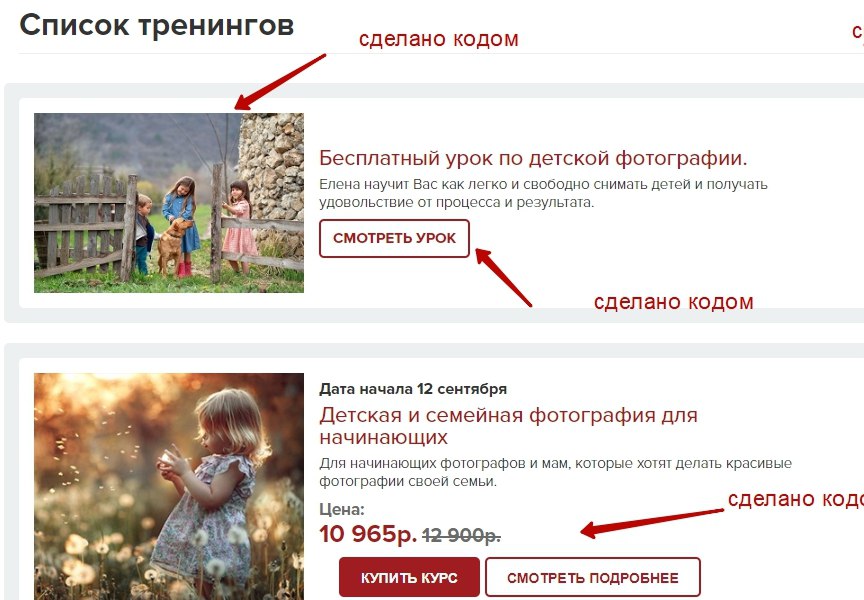The height and width of the screenshot is (600, 864).
Task: Select the thumbnail of children with dog by fence
Action: (169, 203)
